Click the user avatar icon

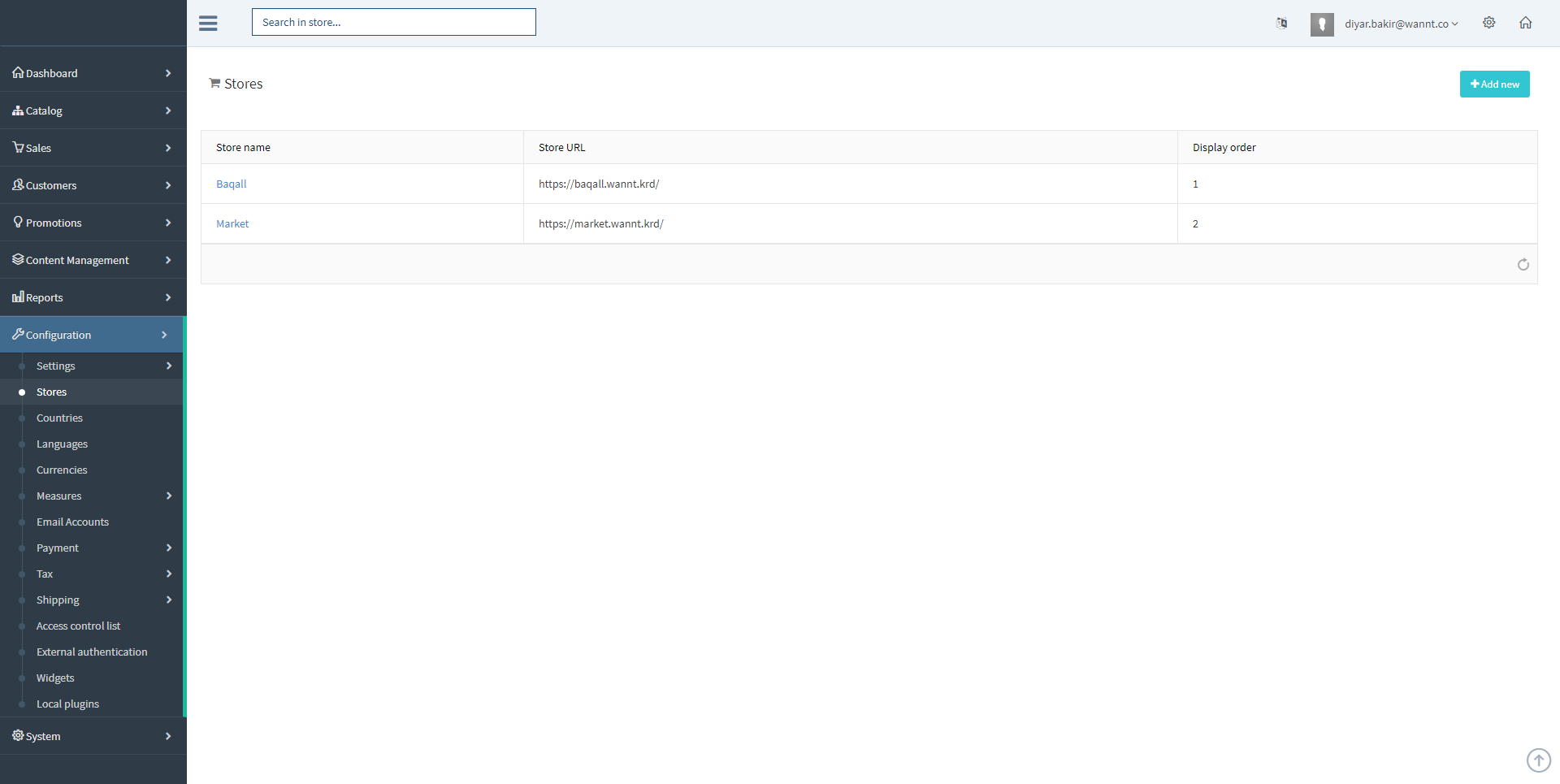1322,24
